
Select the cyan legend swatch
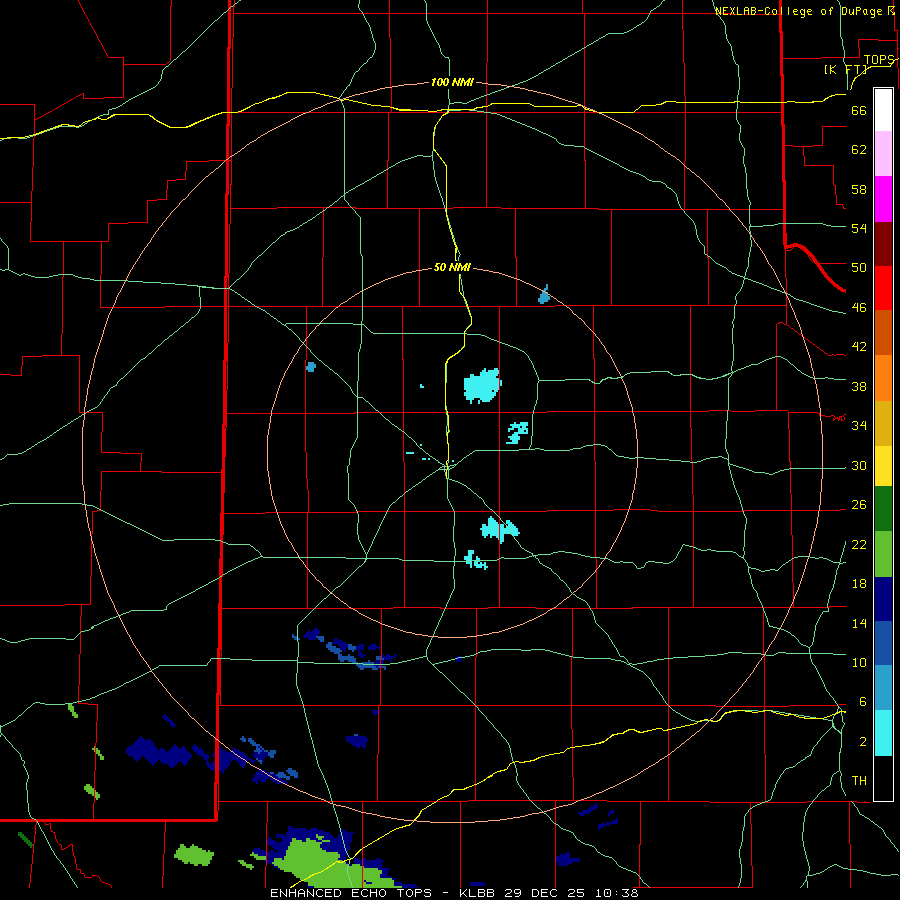(883, 733)
